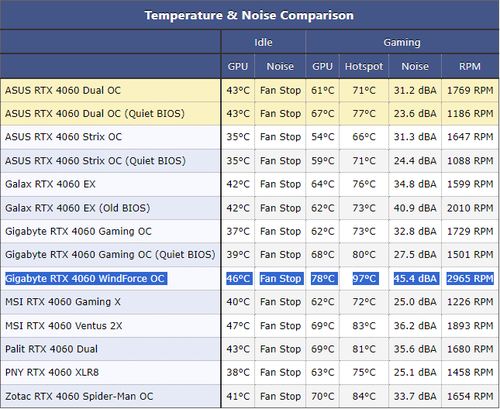Click the 76°C Galax hotspot value
The width and height of the screenshot is (500, 409).
[364, 184]
